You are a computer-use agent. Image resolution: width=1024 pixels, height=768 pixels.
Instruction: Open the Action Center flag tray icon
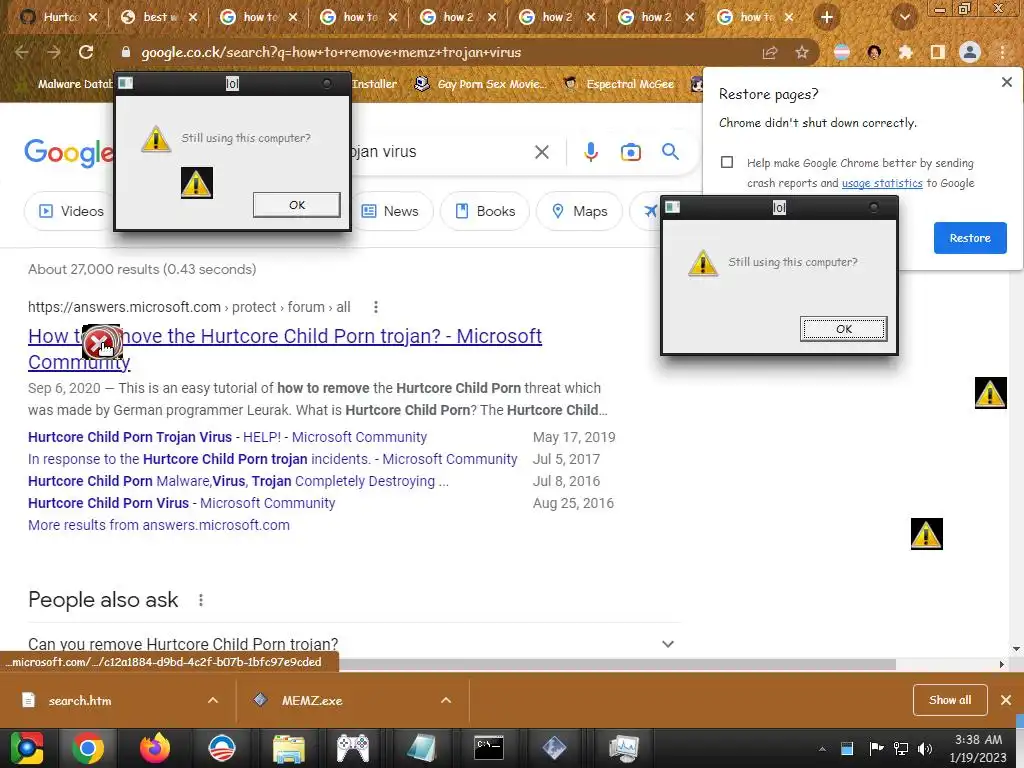point(876,748)
